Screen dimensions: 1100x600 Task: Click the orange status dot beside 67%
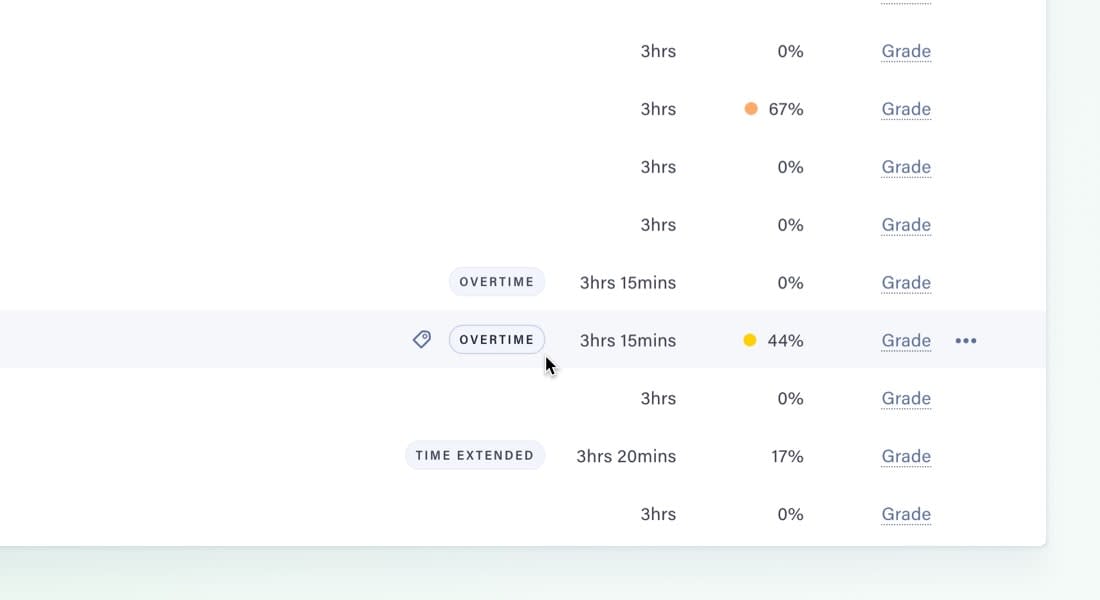[751, 109]
